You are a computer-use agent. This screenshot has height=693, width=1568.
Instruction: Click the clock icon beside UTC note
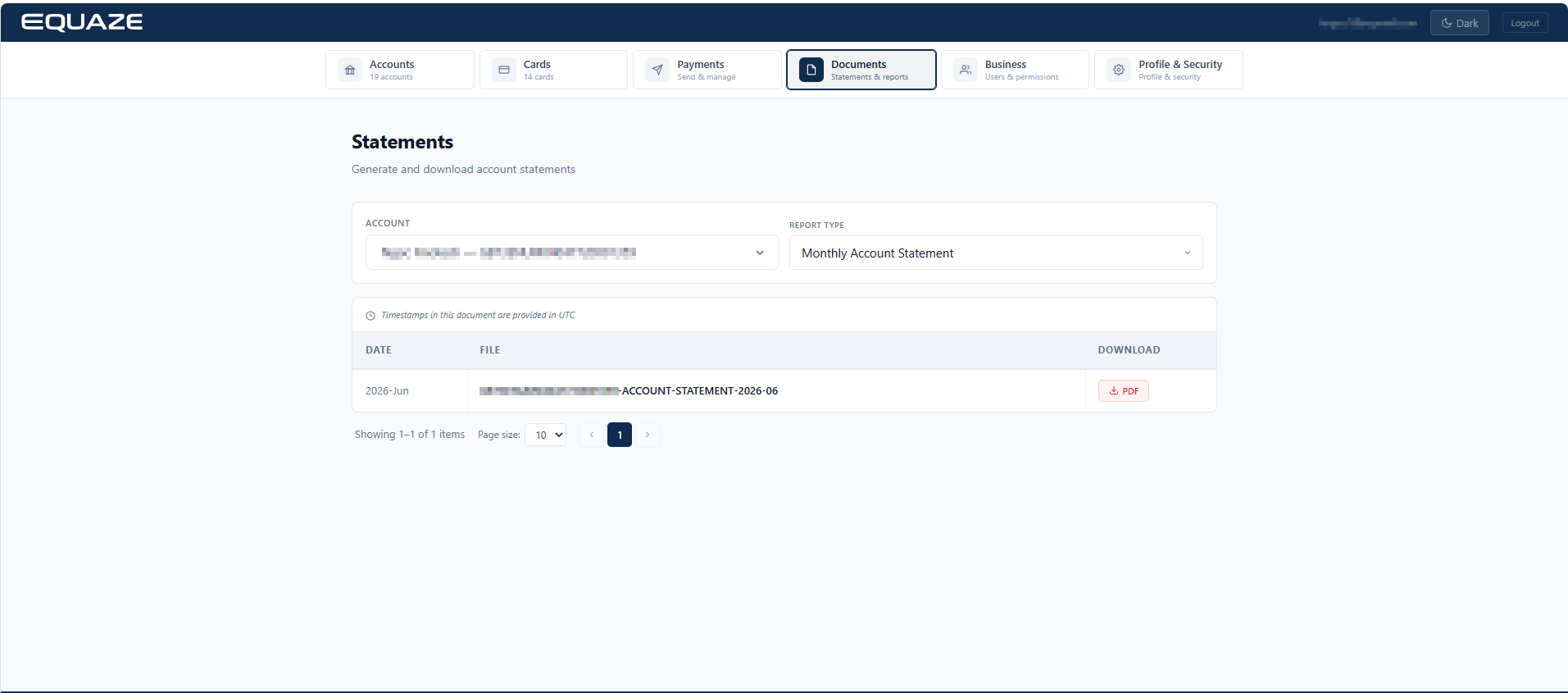(370, 316)
